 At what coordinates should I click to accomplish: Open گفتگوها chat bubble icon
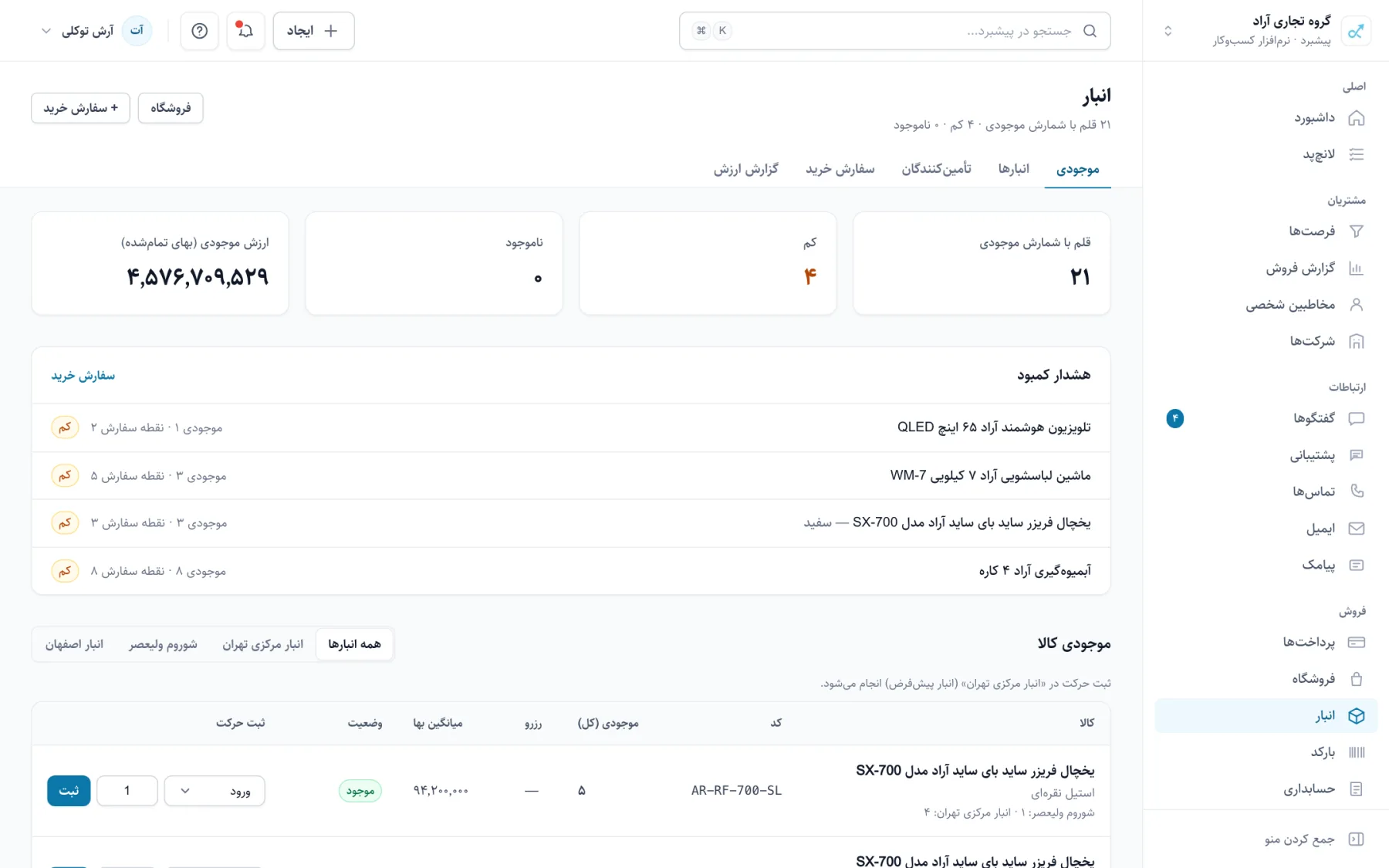[x=1356, y=418]
